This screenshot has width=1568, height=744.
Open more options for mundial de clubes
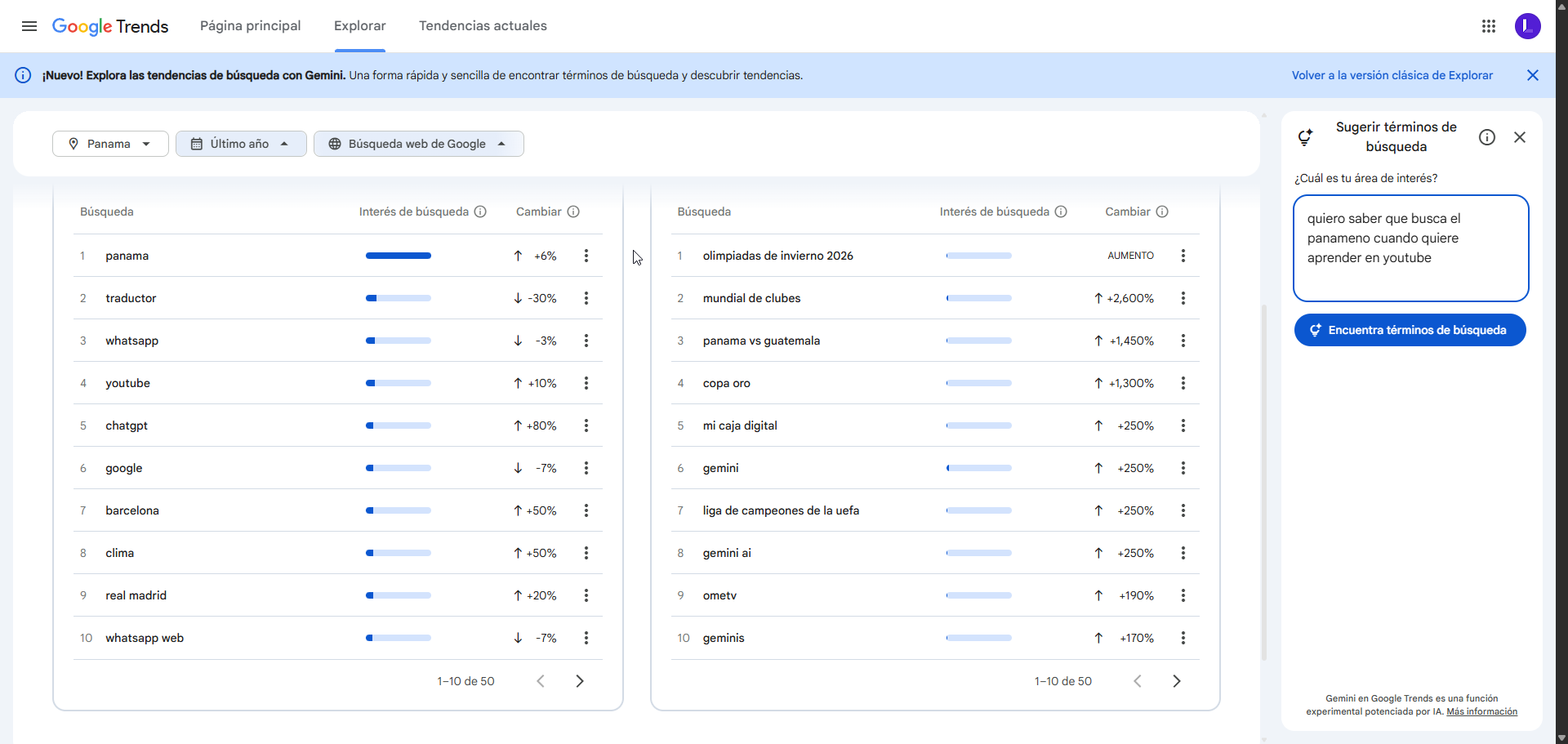coord(1183,298)
